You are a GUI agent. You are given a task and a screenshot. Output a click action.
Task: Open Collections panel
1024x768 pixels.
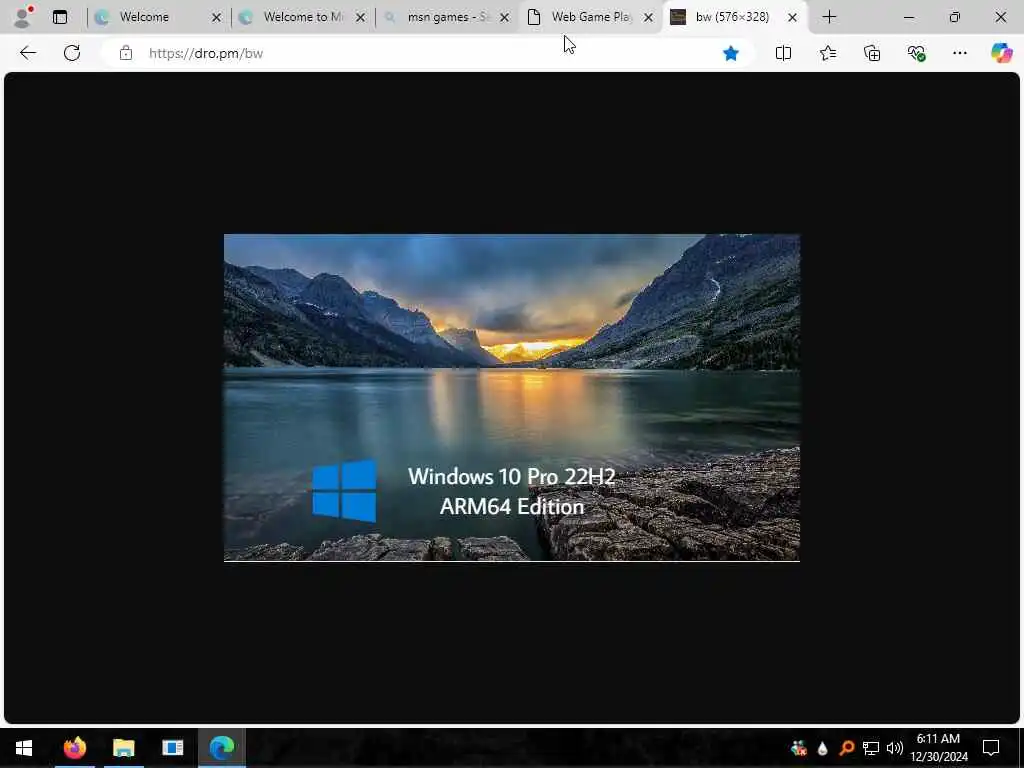point(872,53)
